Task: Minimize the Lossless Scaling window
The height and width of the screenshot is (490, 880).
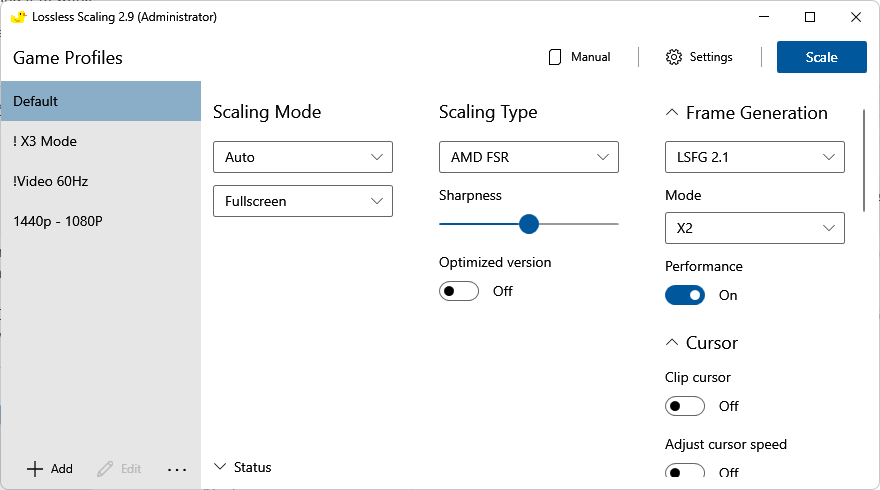Action: [x=764, y=17]
